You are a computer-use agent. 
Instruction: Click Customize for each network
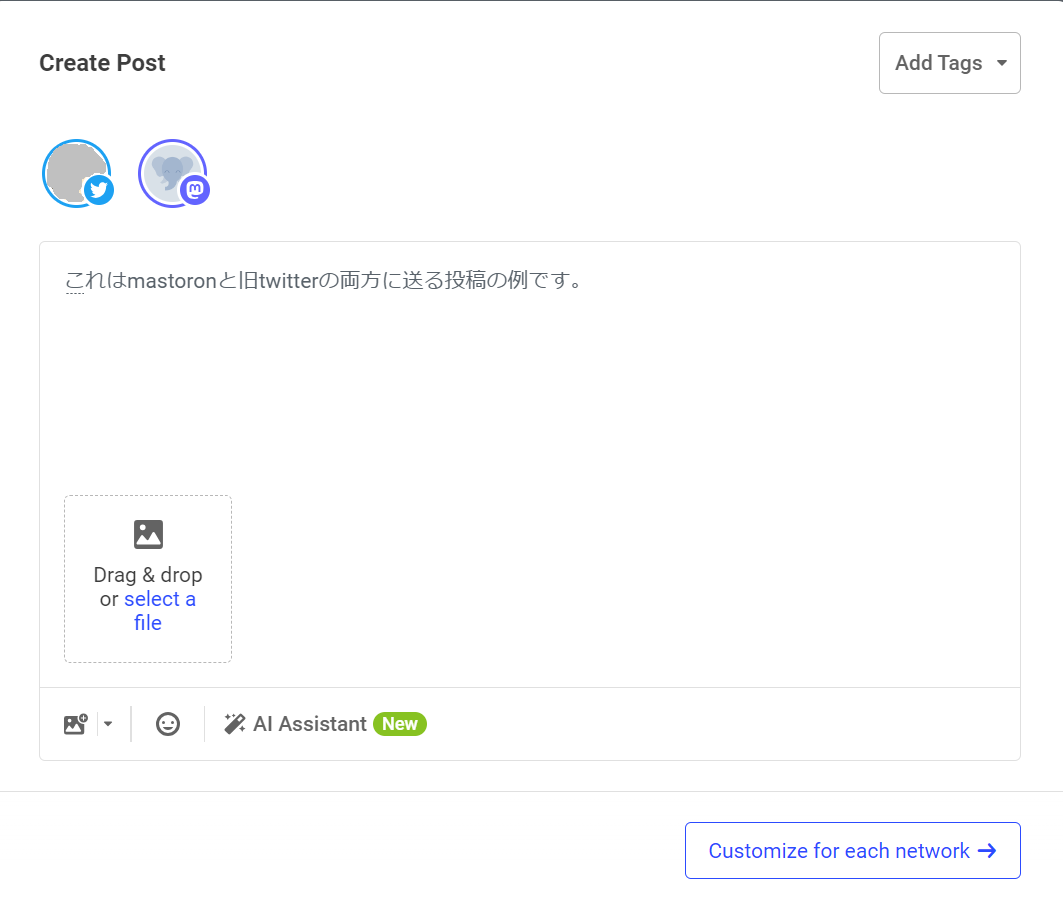point(851,850)
